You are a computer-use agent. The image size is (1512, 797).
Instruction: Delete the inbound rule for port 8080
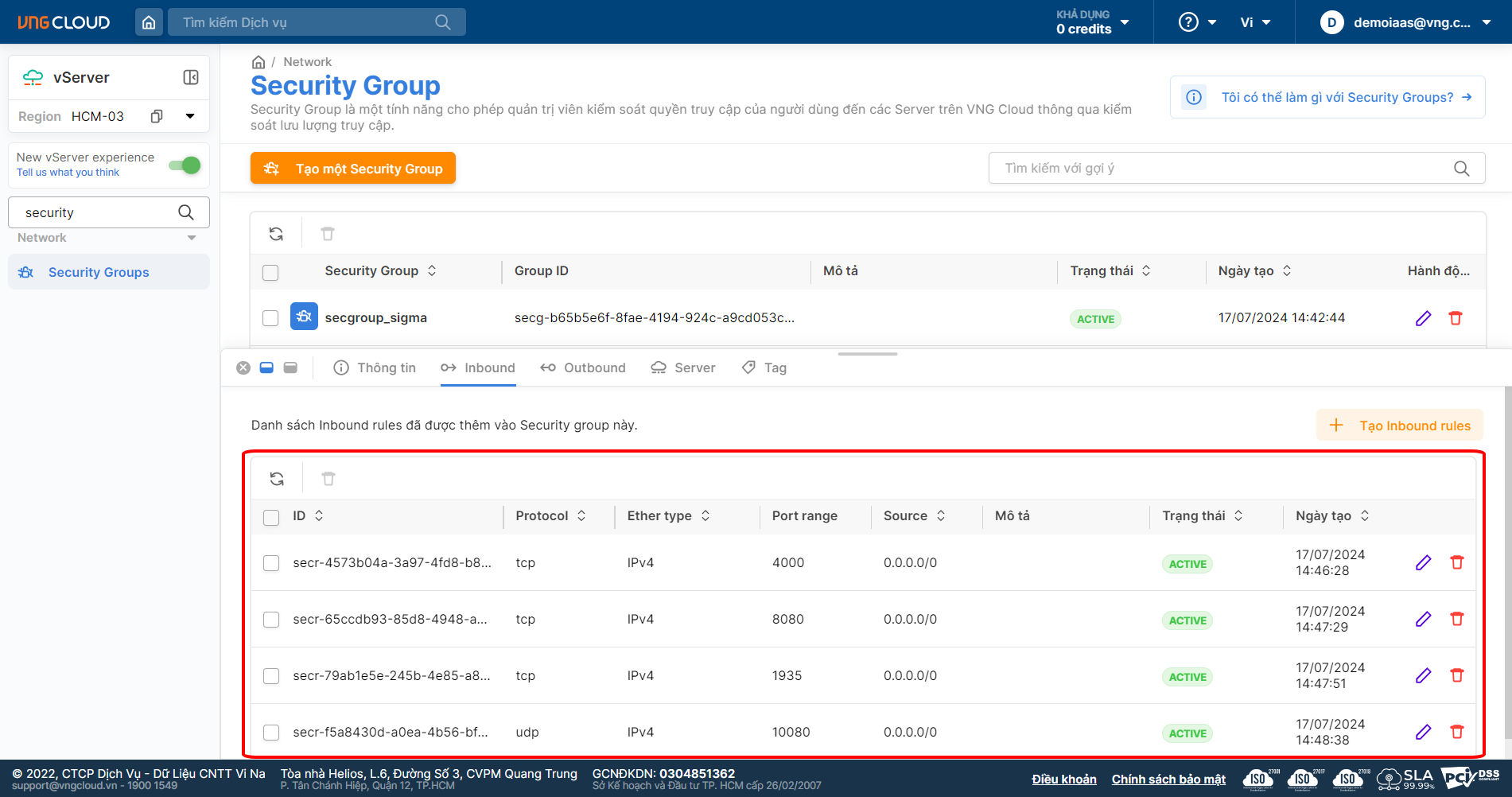coord(1456,619)
